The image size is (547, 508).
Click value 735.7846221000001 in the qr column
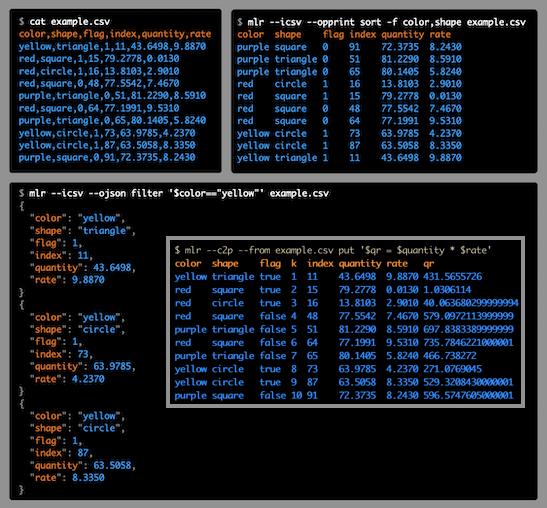click(469, 343)
